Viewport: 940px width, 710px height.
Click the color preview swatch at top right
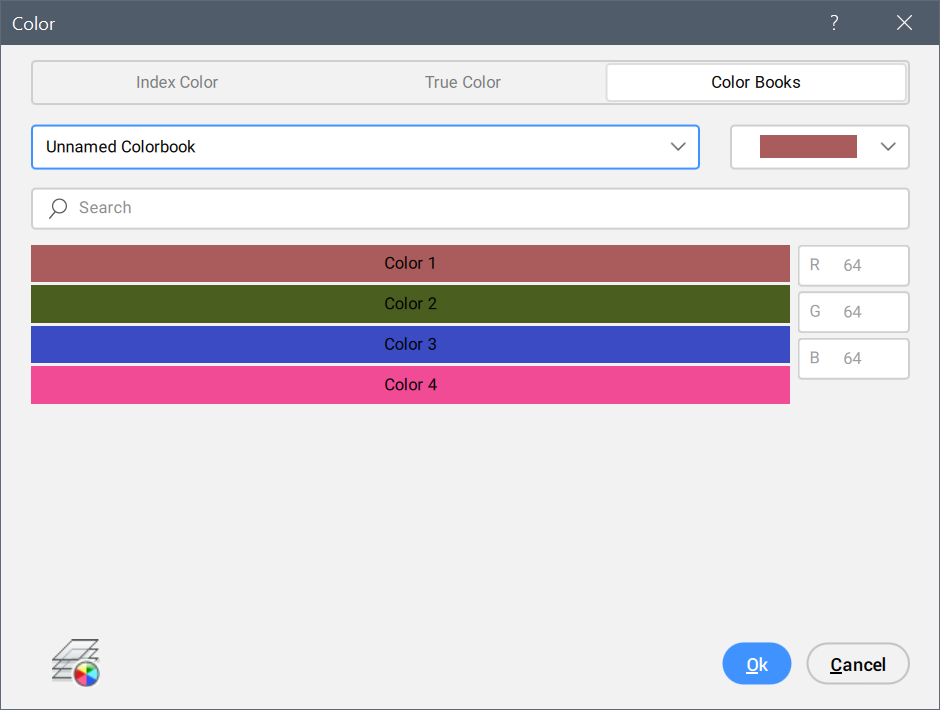tap(808, 147)
